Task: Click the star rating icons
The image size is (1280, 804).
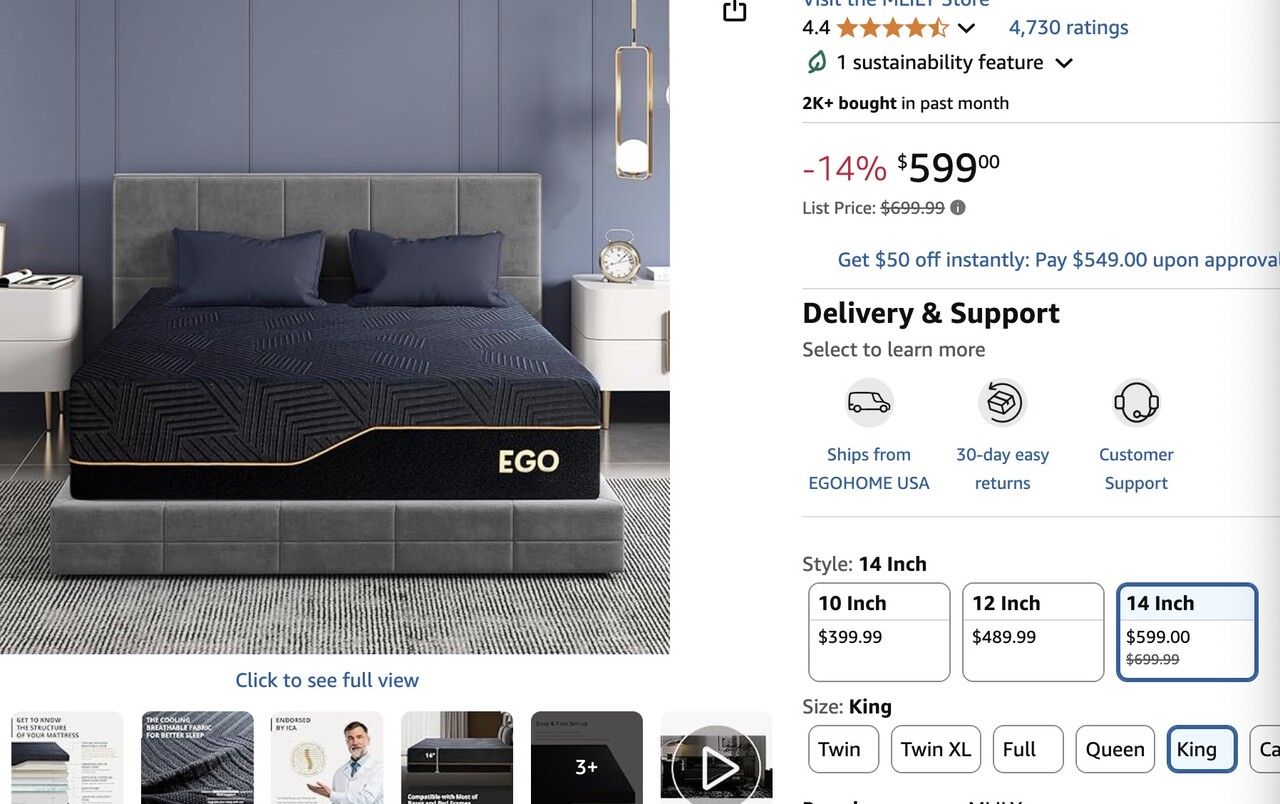Action: coord(892,28)
